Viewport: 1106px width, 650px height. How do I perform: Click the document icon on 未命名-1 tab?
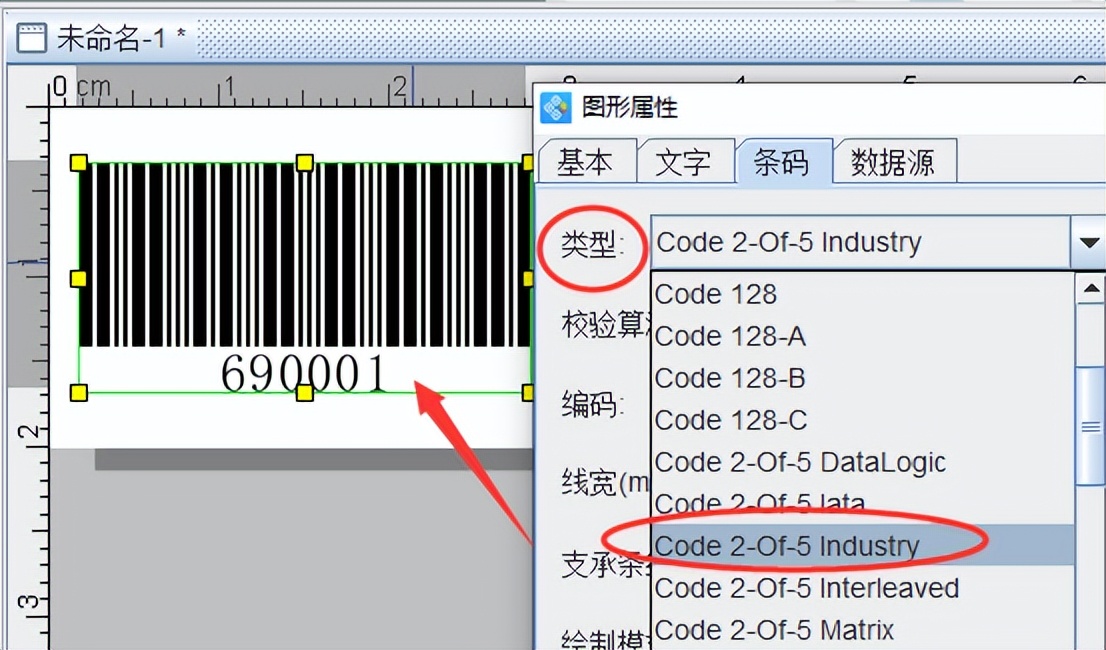click(x=34, y=37)
